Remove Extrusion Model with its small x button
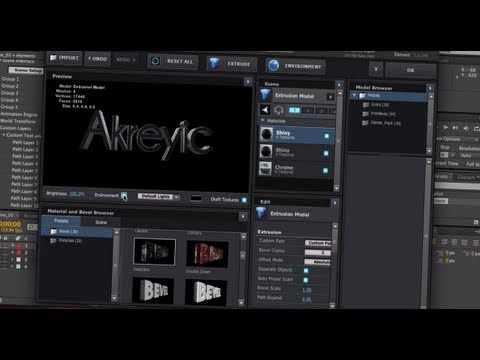480x360 pixels. click(x=330, y=97)
